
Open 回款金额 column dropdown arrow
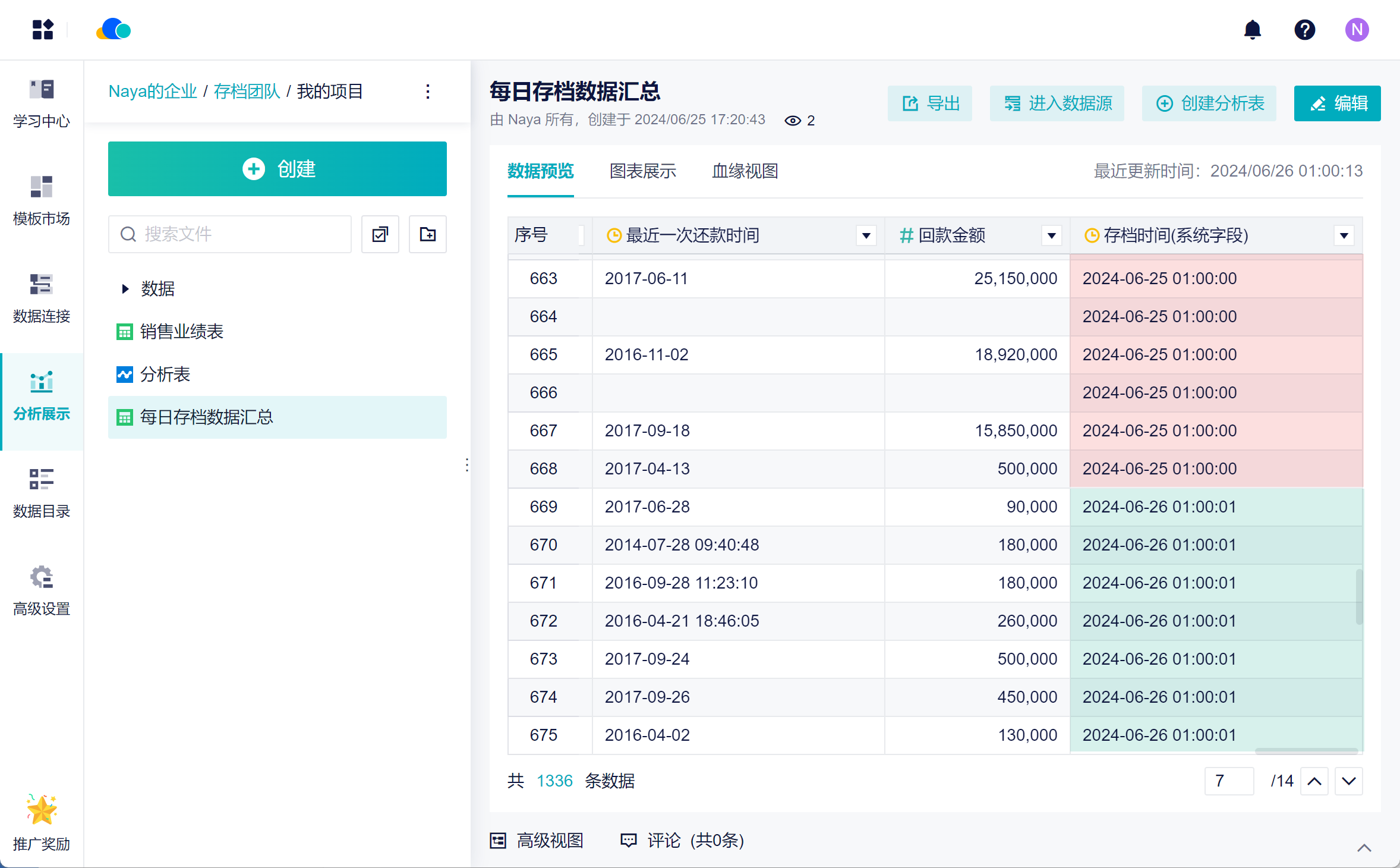1051,235
